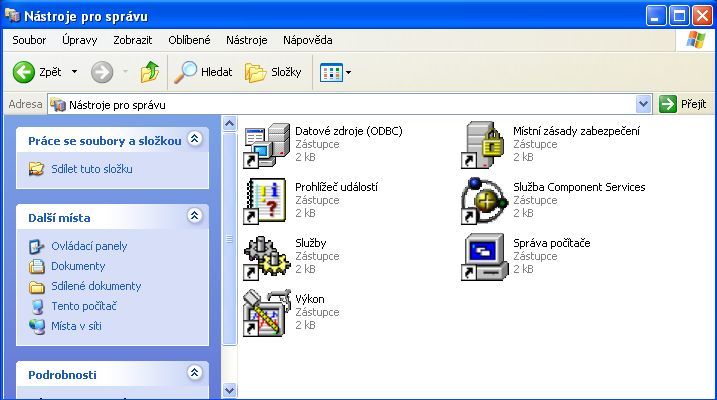
Task: Select the Služba Component Services label
Action: 579,187
